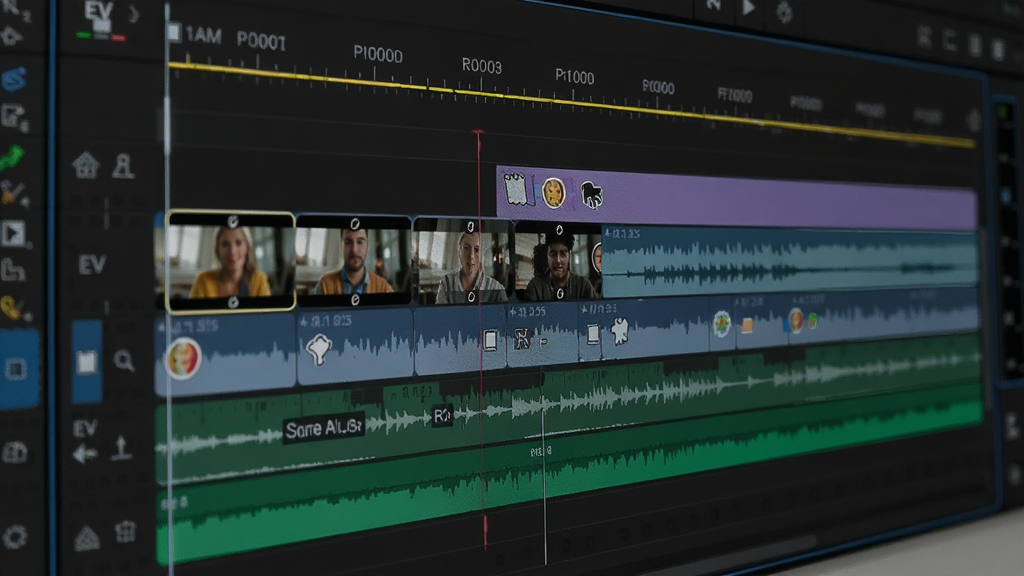Click the white puzzle icon on blue track
The height and width of the screenshot is (576, 1024).
pos(618,331)
